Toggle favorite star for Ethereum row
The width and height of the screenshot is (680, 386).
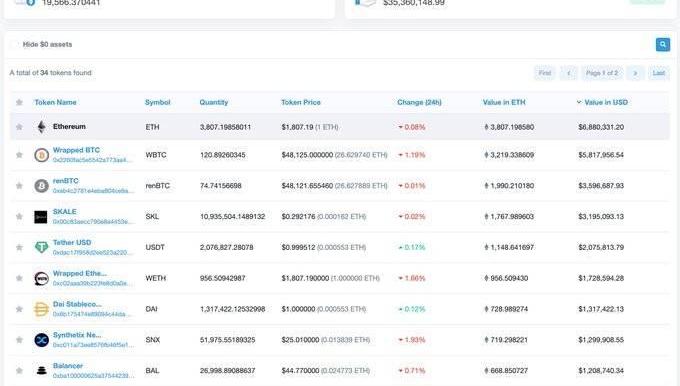coord(19,127)
